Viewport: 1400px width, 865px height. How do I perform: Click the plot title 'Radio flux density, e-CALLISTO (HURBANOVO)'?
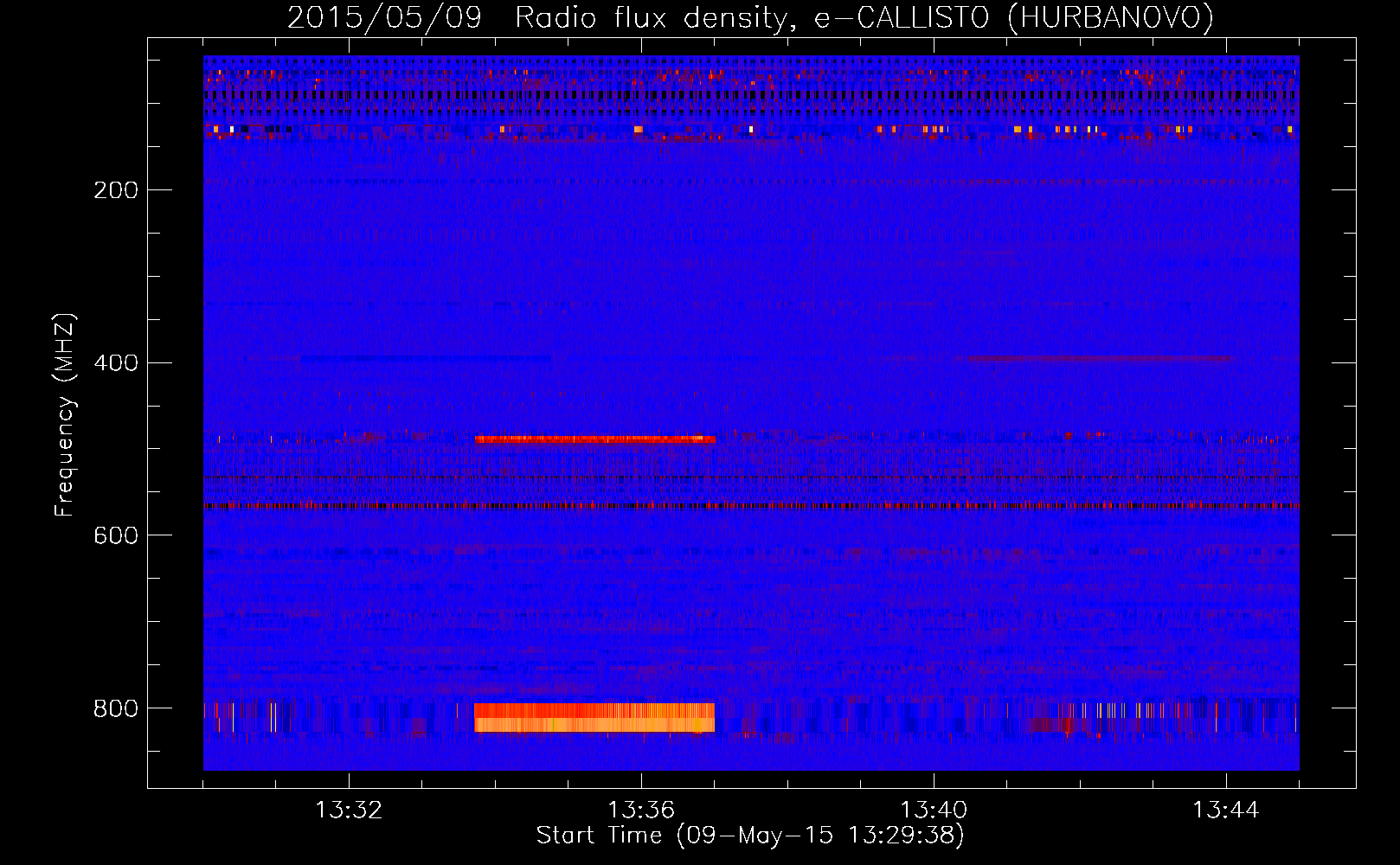point(864,18)
